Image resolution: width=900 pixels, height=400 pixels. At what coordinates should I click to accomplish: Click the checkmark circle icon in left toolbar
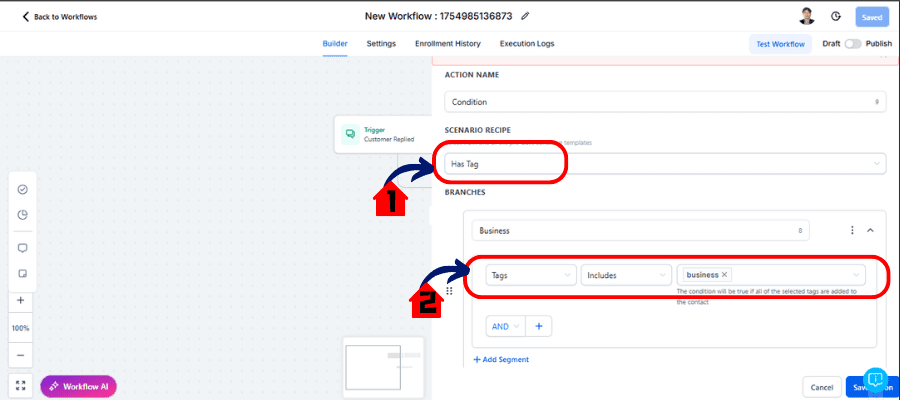22,189
